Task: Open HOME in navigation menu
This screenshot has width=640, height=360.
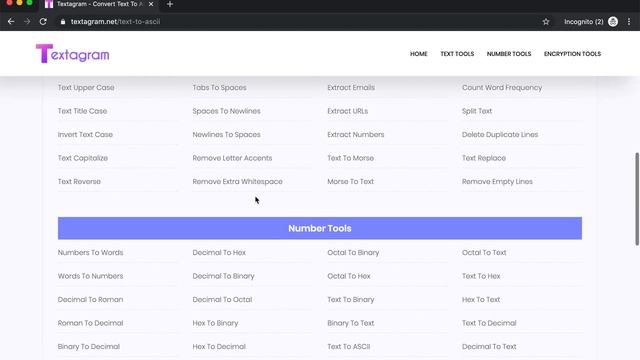Action: (x=418, y=54)
